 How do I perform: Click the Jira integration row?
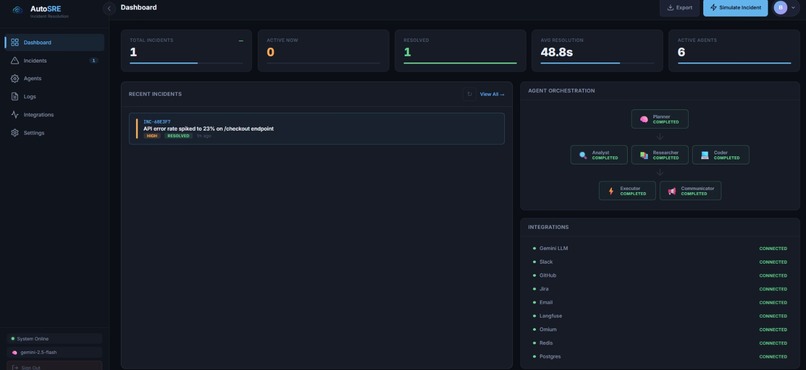coord(660,289)
